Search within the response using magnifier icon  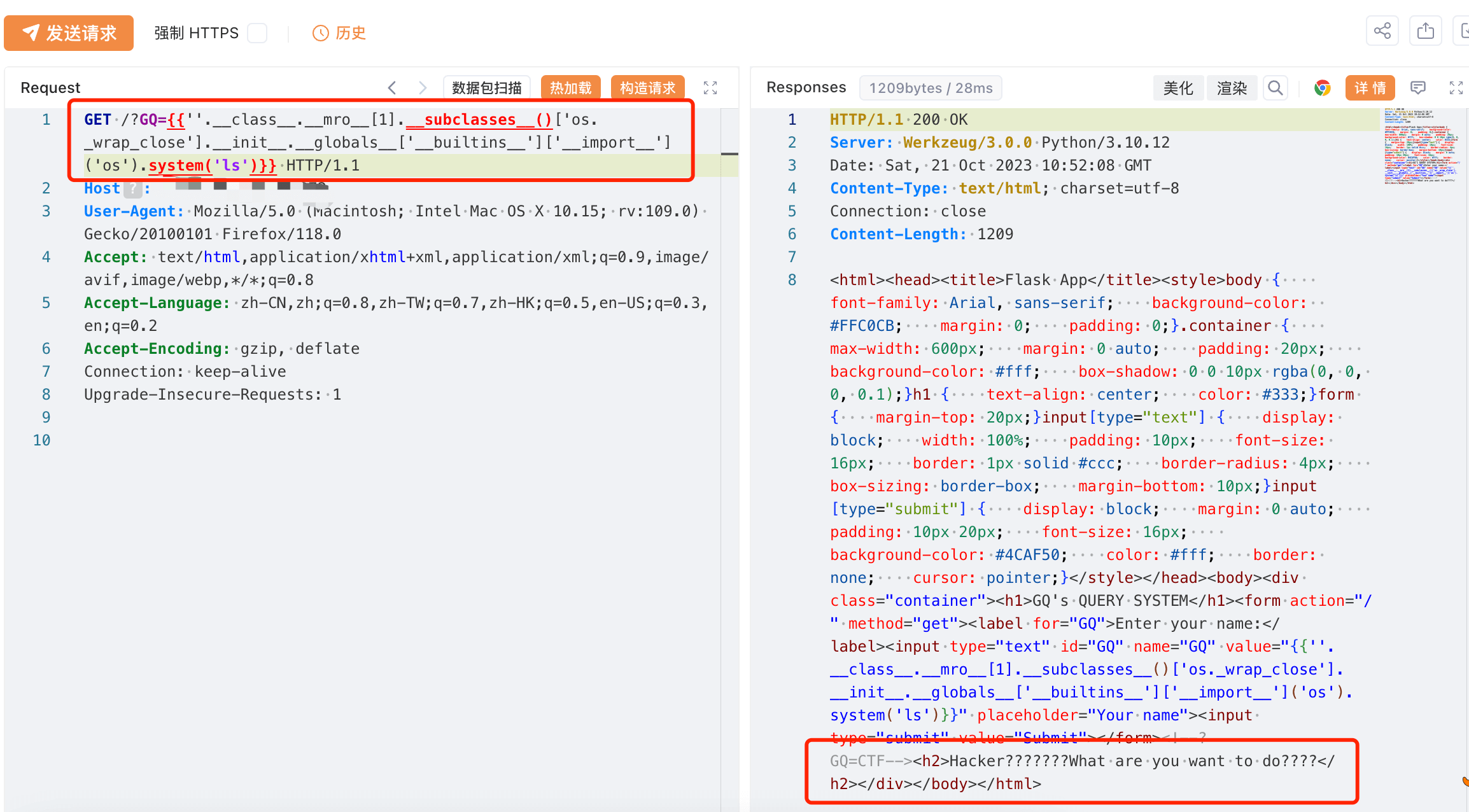pyautogui.click(x=1275, y=88)
